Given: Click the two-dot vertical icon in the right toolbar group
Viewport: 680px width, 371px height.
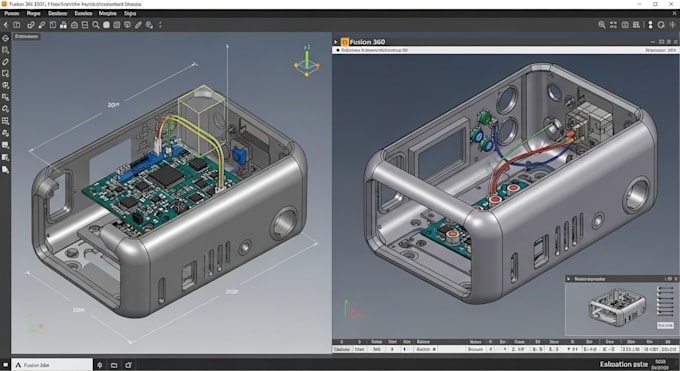Looking at the screenshot, I should [x=650, y=25].
